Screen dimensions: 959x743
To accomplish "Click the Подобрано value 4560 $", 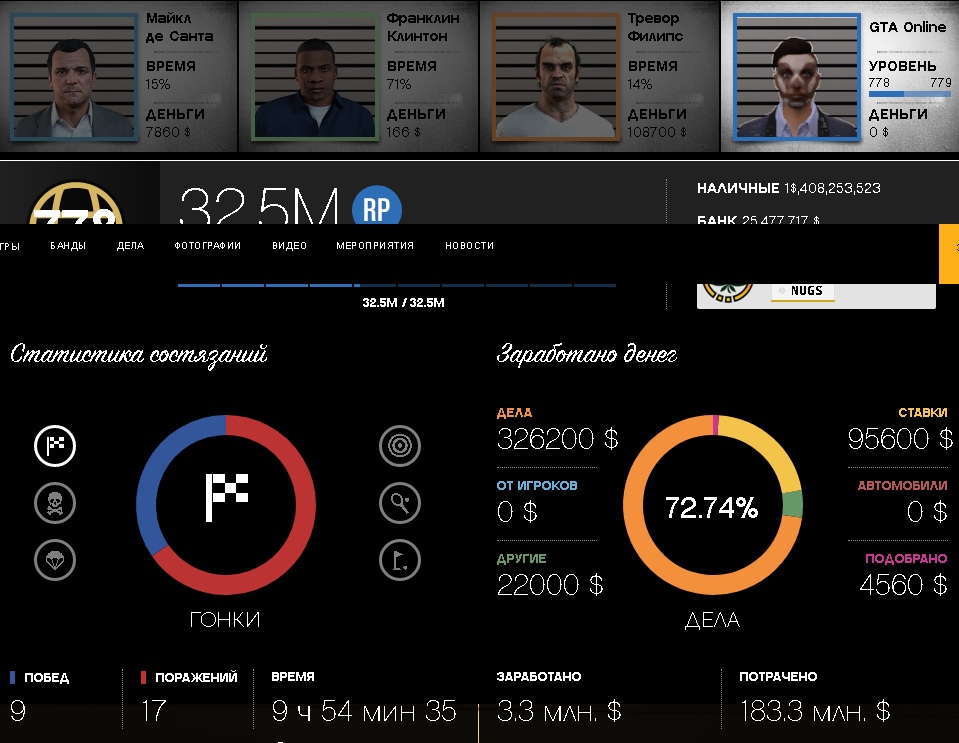I will (x=903, y=585).
